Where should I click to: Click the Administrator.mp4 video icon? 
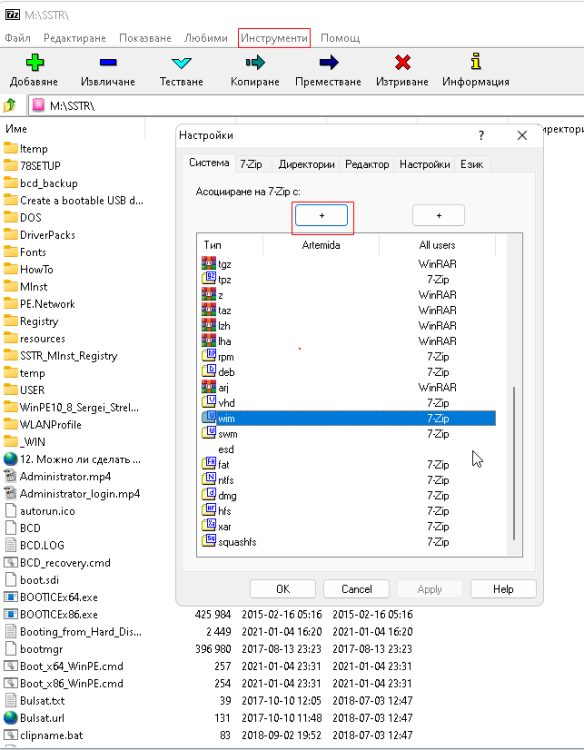[x=11, y=476]
